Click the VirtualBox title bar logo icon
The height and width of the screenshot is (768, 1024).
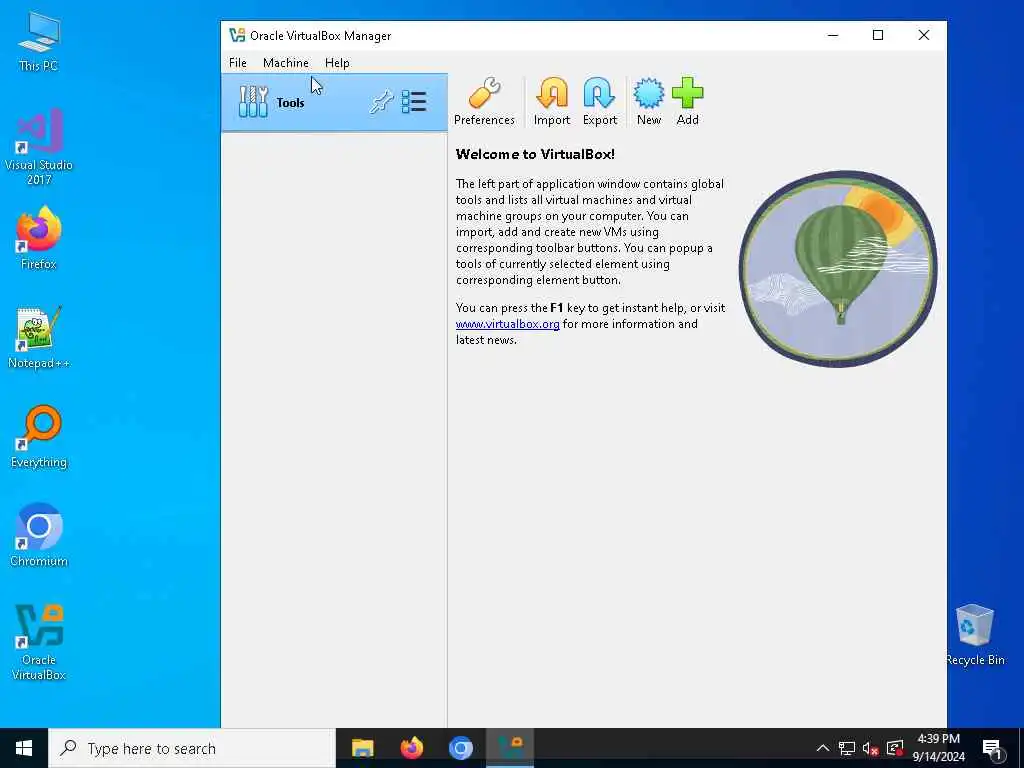point(237,35)
